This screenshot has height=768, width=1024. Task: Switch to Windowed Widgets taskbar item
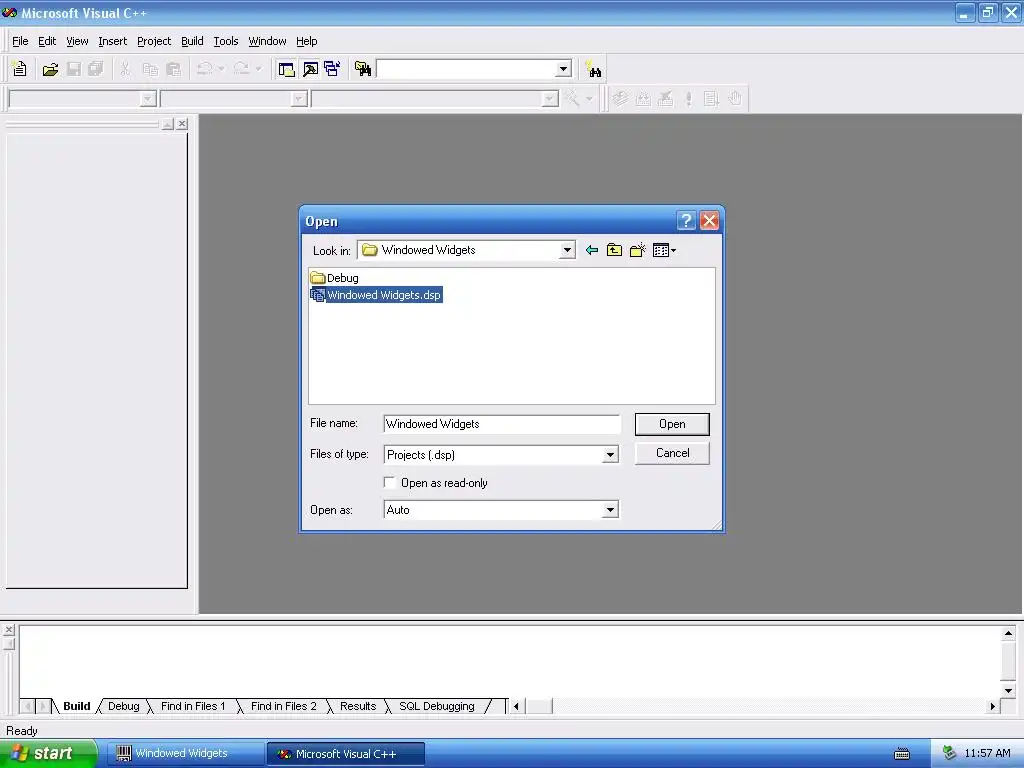point(184,754)
